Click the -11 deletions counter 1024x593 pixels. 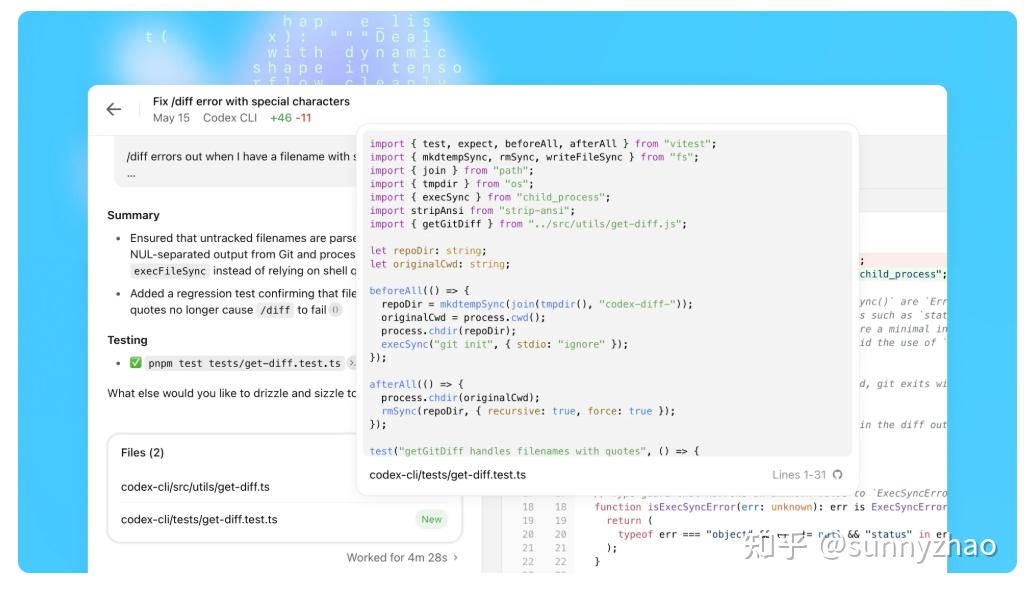pos(302,118)
